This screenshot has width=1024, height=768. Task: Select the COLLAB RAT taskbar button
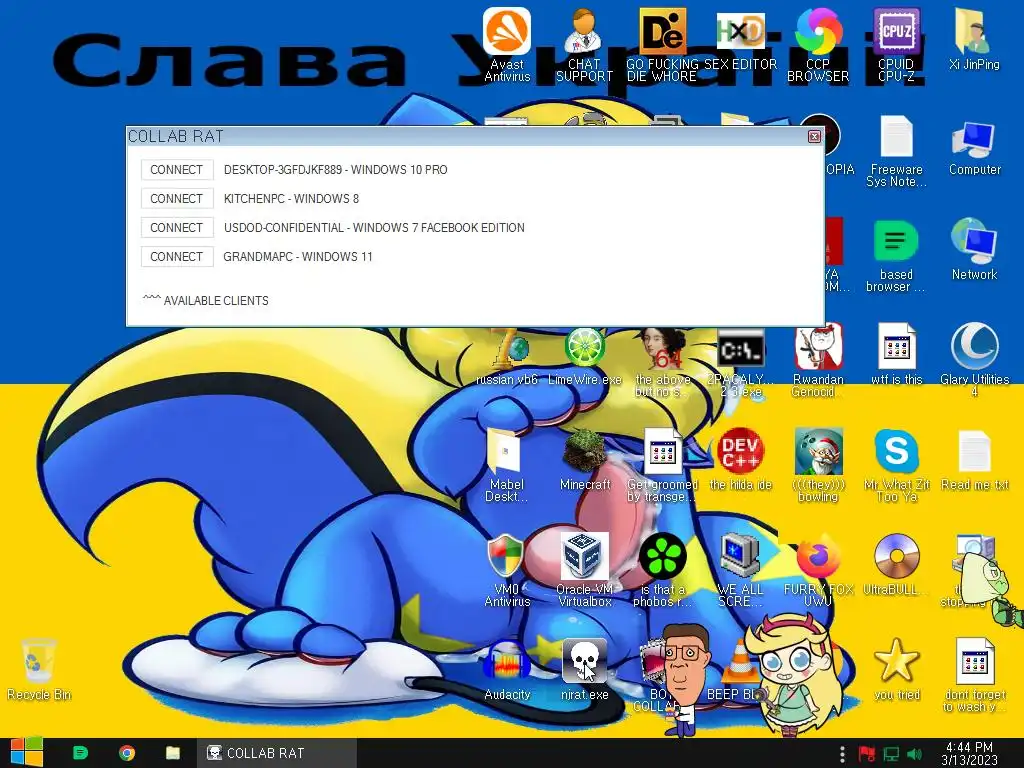277,753
